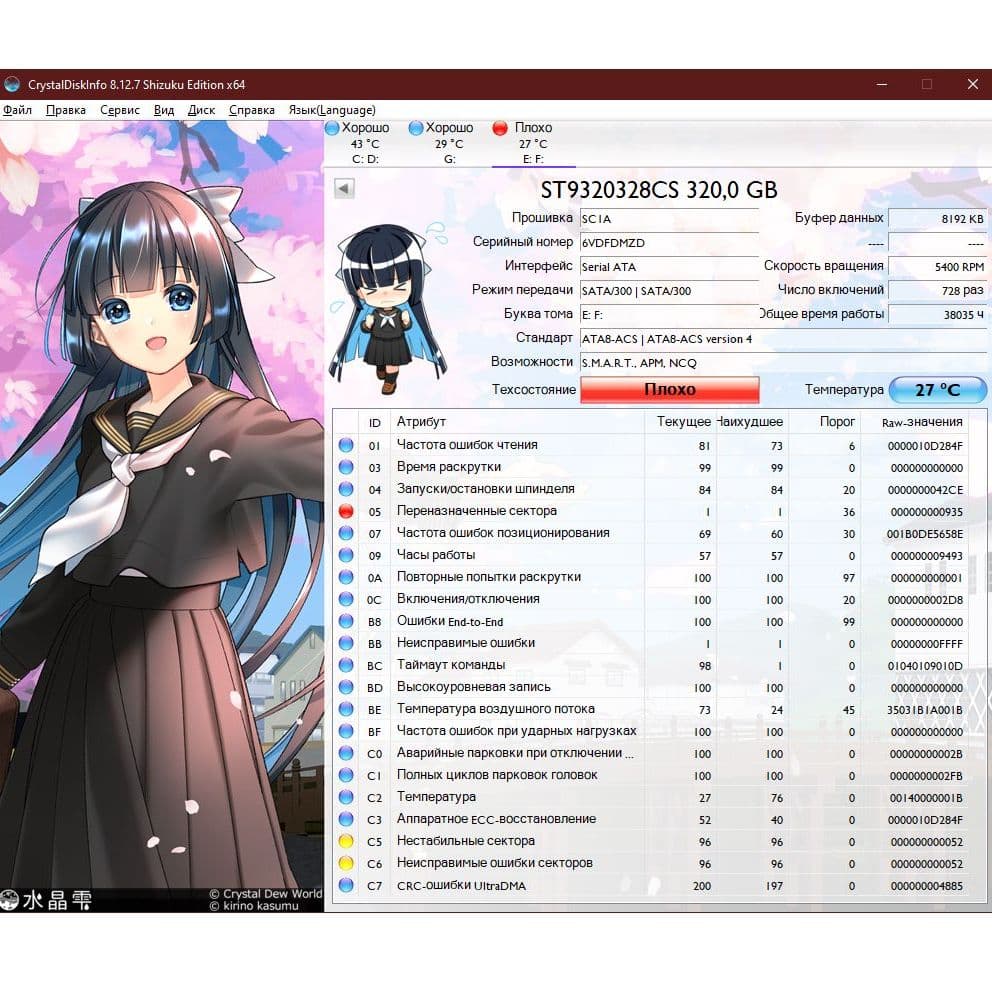Click the crying Shizuku chibi character image
This screenshot has width=992, height=1000.
(x=389, y=308)
